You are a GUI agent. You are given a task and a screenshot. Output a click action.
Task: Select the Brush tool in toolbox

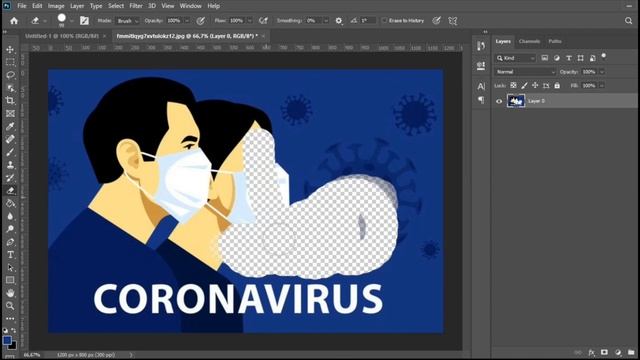10,152
